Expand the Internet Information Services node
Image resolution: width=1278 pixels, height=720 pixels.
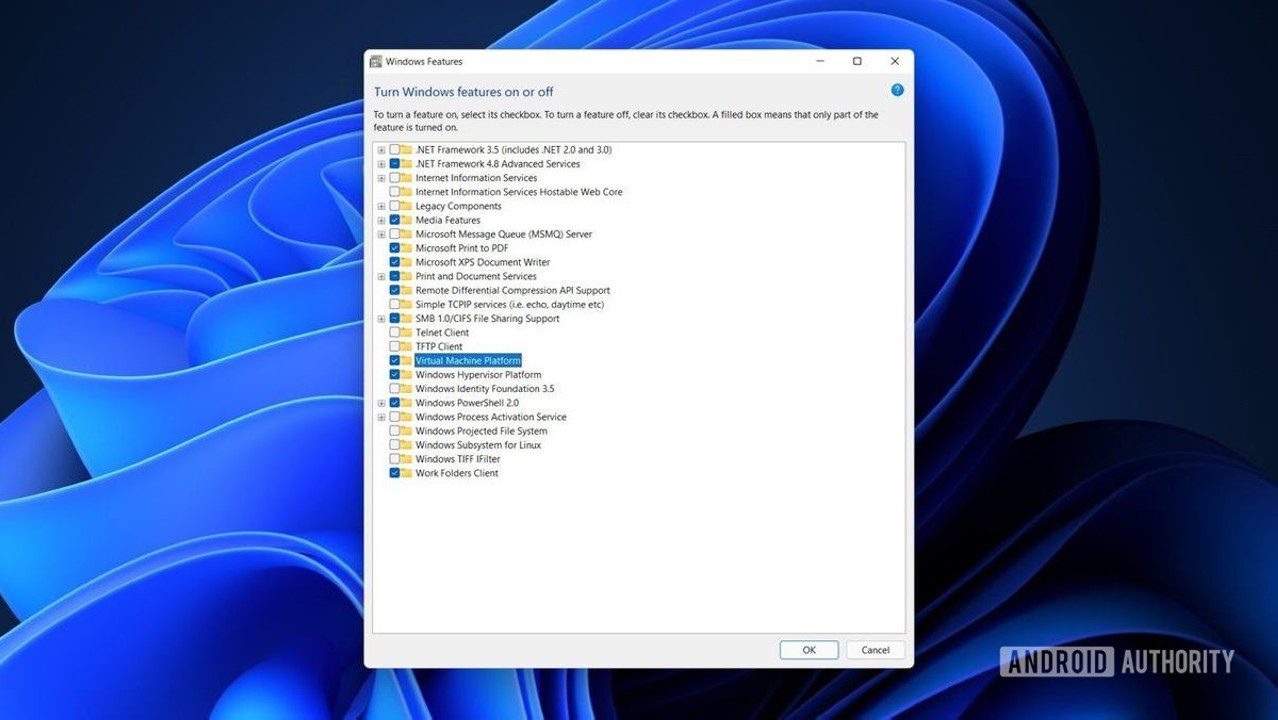(x=381, y=178)
